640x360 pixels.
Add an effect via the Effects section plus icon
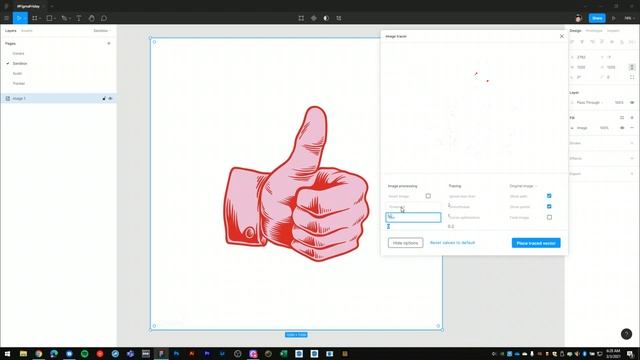click(x=632, y=158)
